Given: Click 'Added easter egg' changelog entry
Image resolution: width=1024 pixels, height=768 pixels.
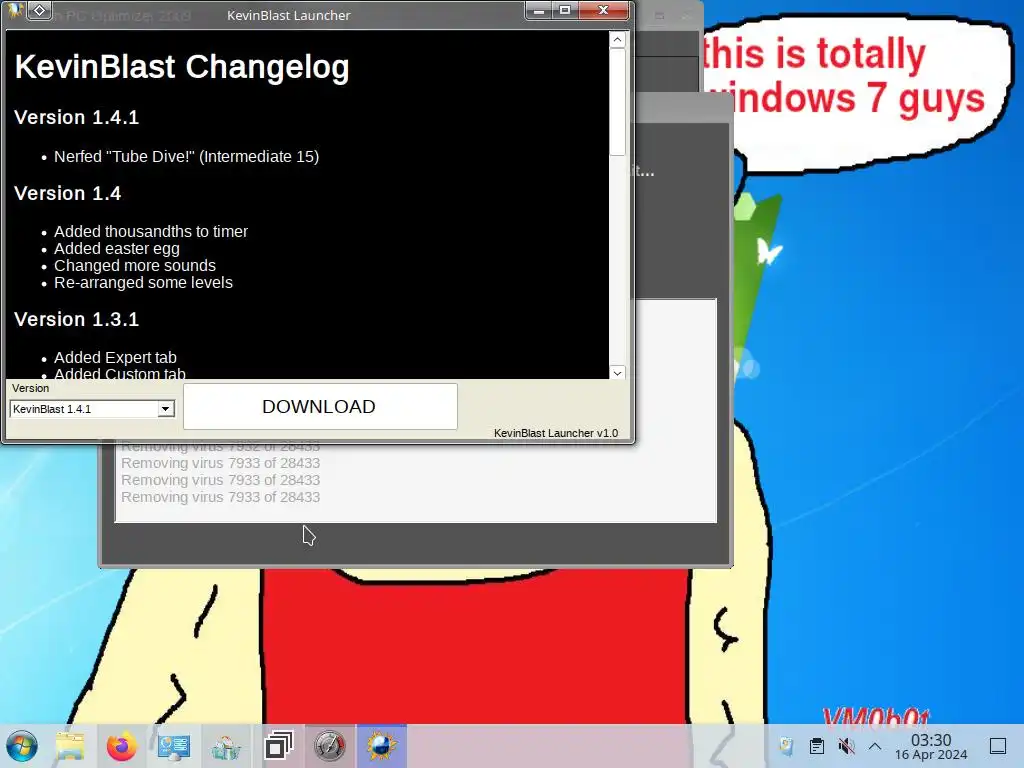Looking at the screenshot, I should point(117,249).
